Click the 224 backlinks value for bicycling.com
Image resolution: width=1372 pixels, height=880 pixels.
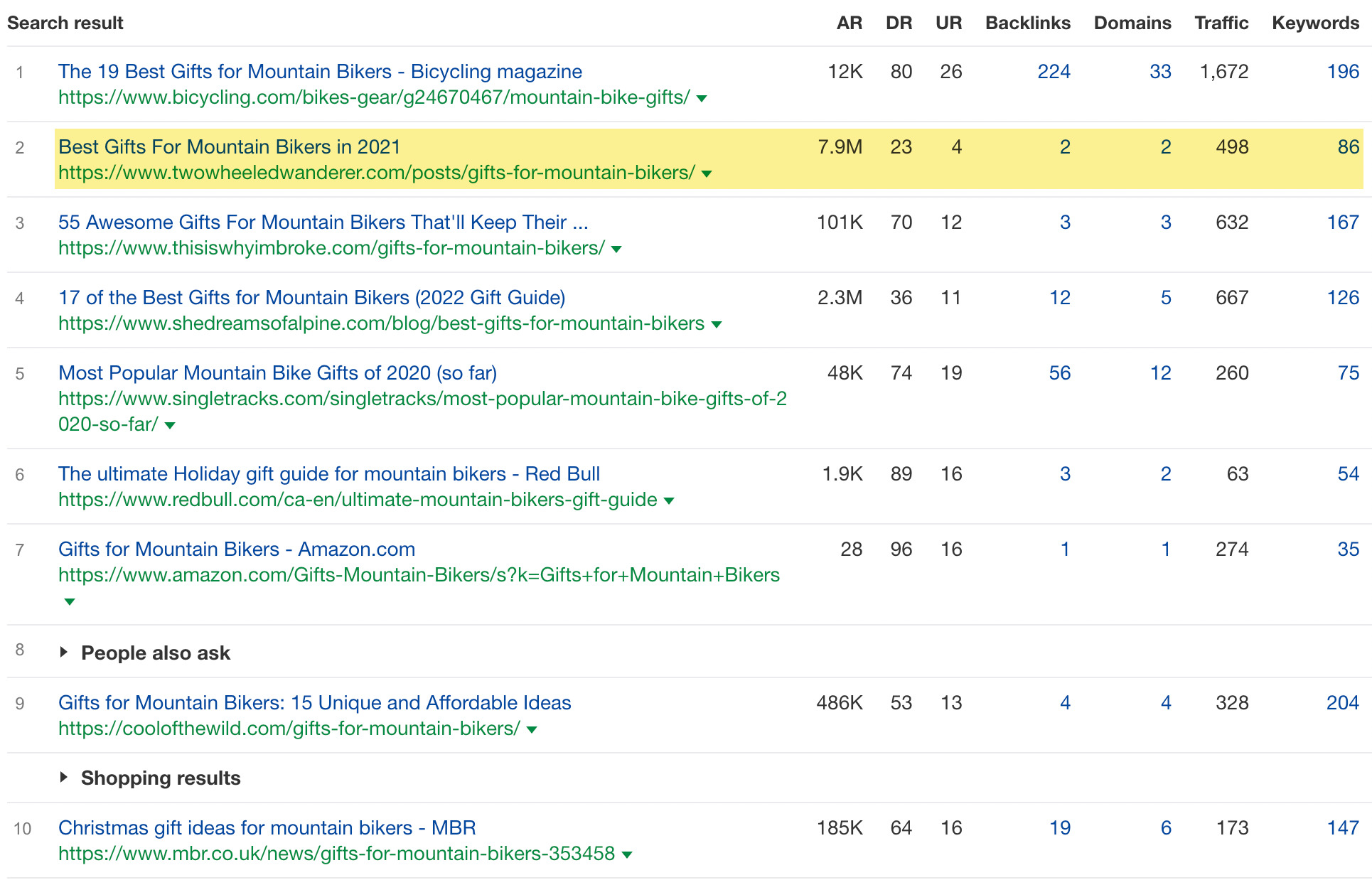[x=1053, y=71]
